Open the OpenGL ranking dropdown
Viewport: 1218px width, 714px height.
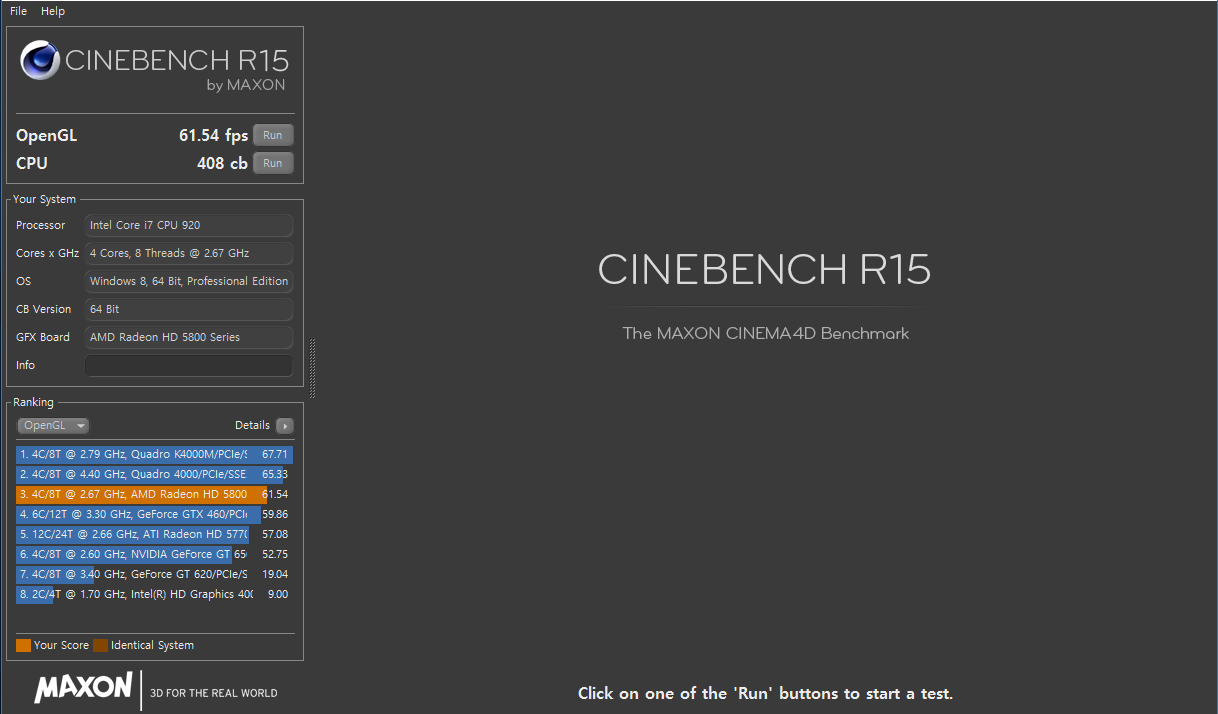point(53,425)
